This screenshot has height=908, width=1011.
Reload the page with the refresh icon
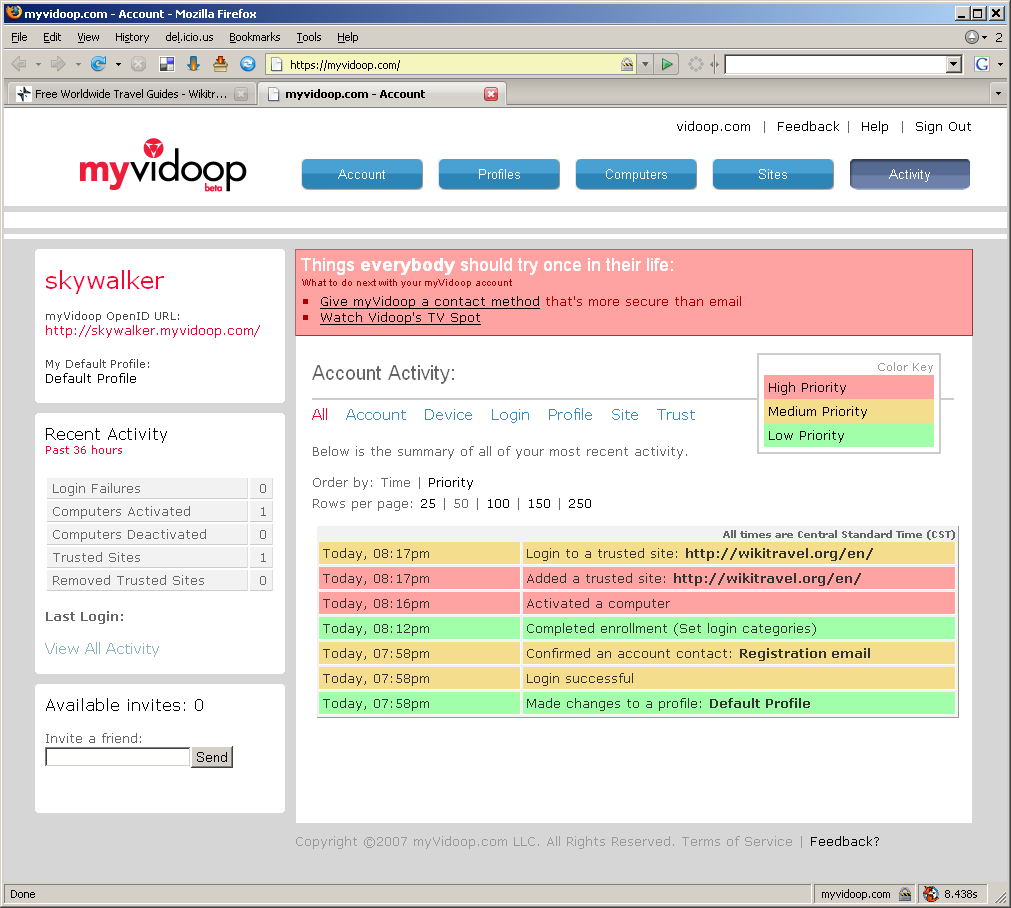click(x=98, y=64)
